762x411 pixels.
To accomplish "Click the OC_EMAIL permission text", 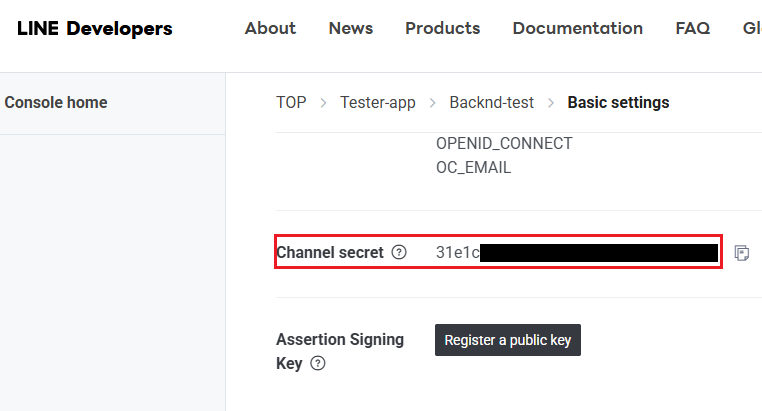I will tap(473, 167).
